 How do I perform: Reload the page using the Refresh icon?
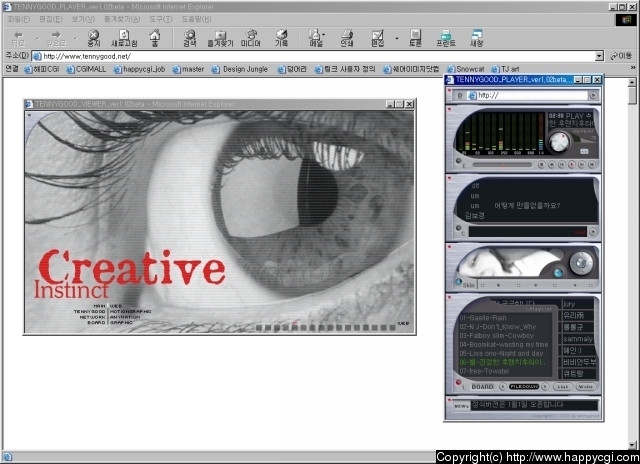[124, 38]
